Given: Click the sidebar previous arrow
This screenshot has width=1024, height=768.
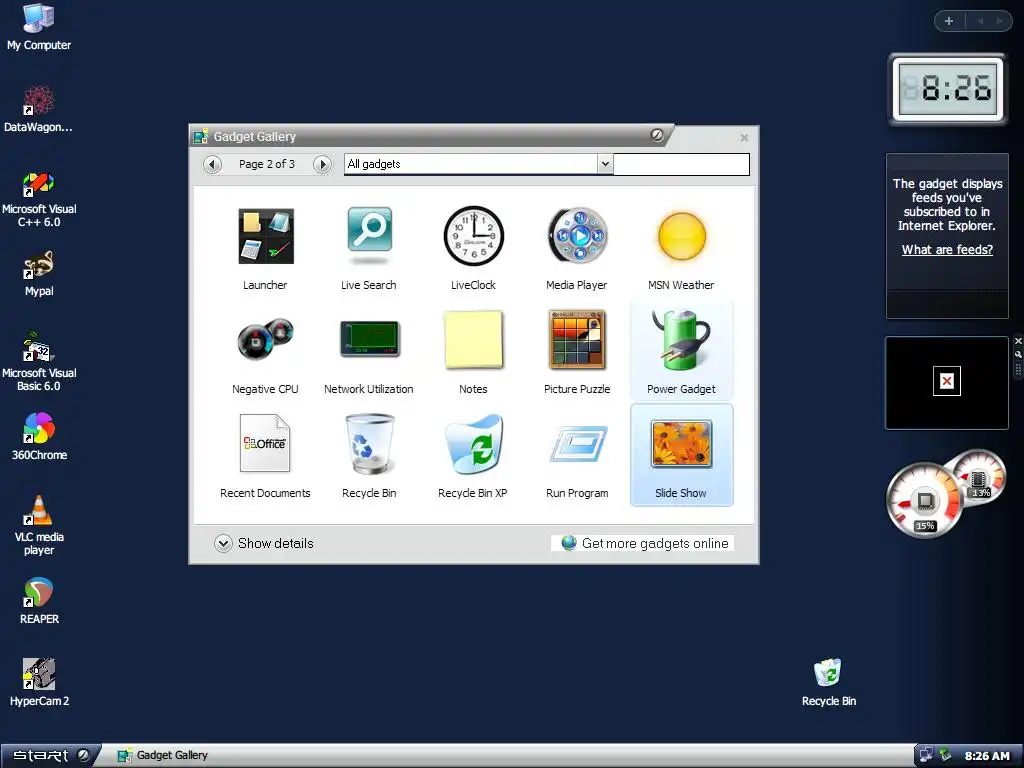Looking at the screenshot, I should [980, 21].
